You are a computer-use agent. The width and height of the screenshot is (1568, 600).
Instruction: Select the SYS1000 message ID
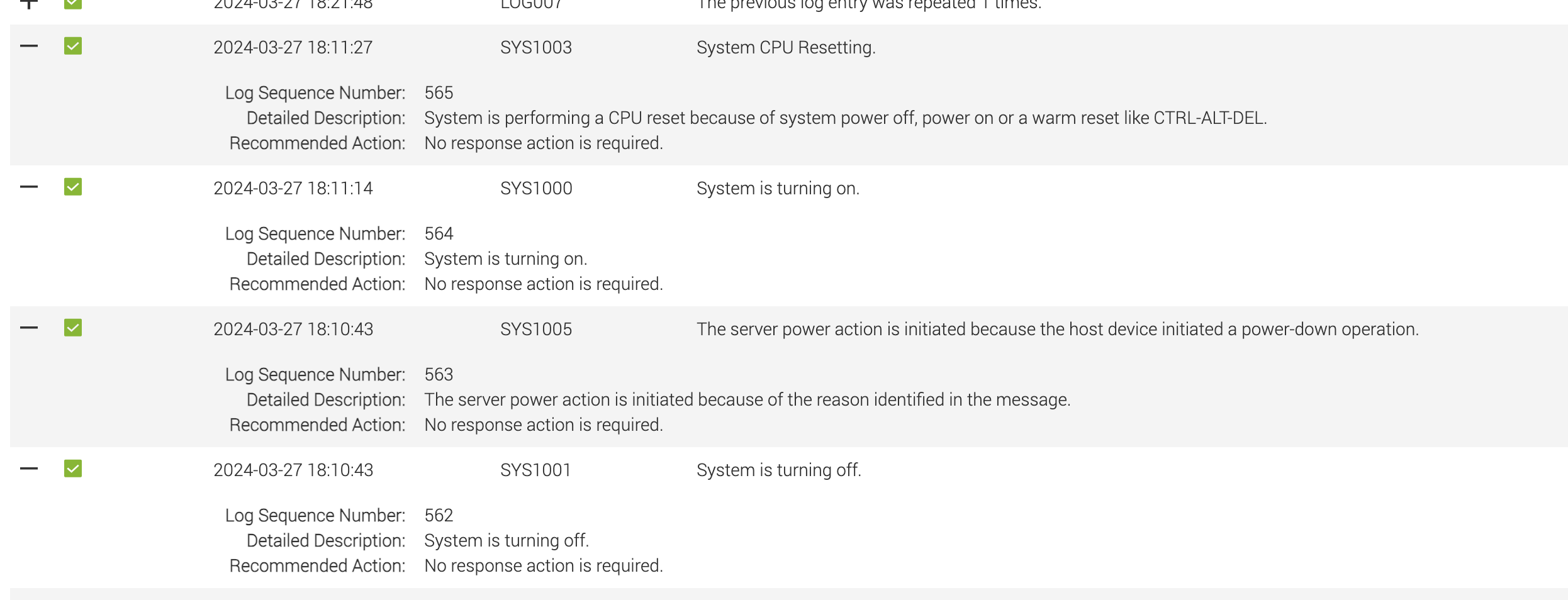[x=536, y=188]
